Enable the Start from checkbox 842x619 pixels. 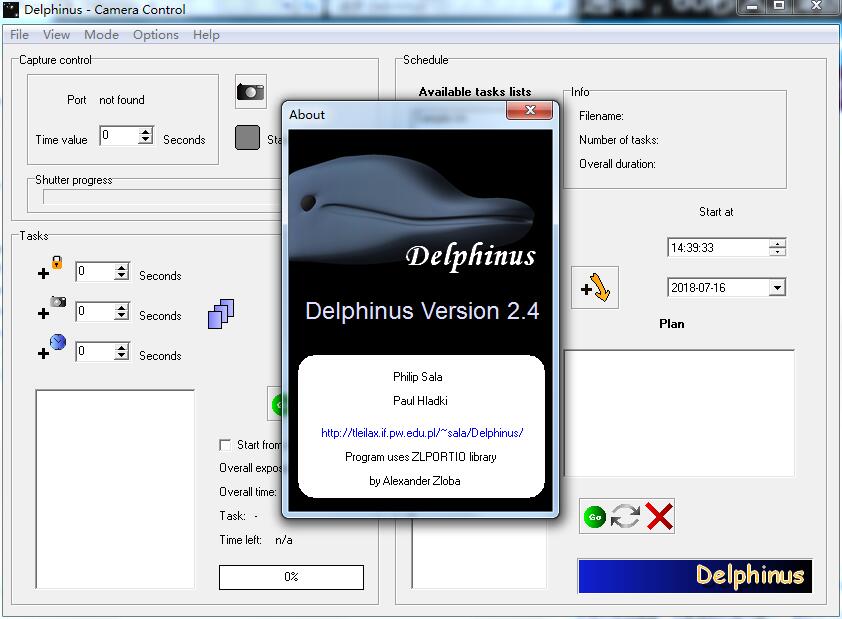pyautogui.click(x=225, y=445)
